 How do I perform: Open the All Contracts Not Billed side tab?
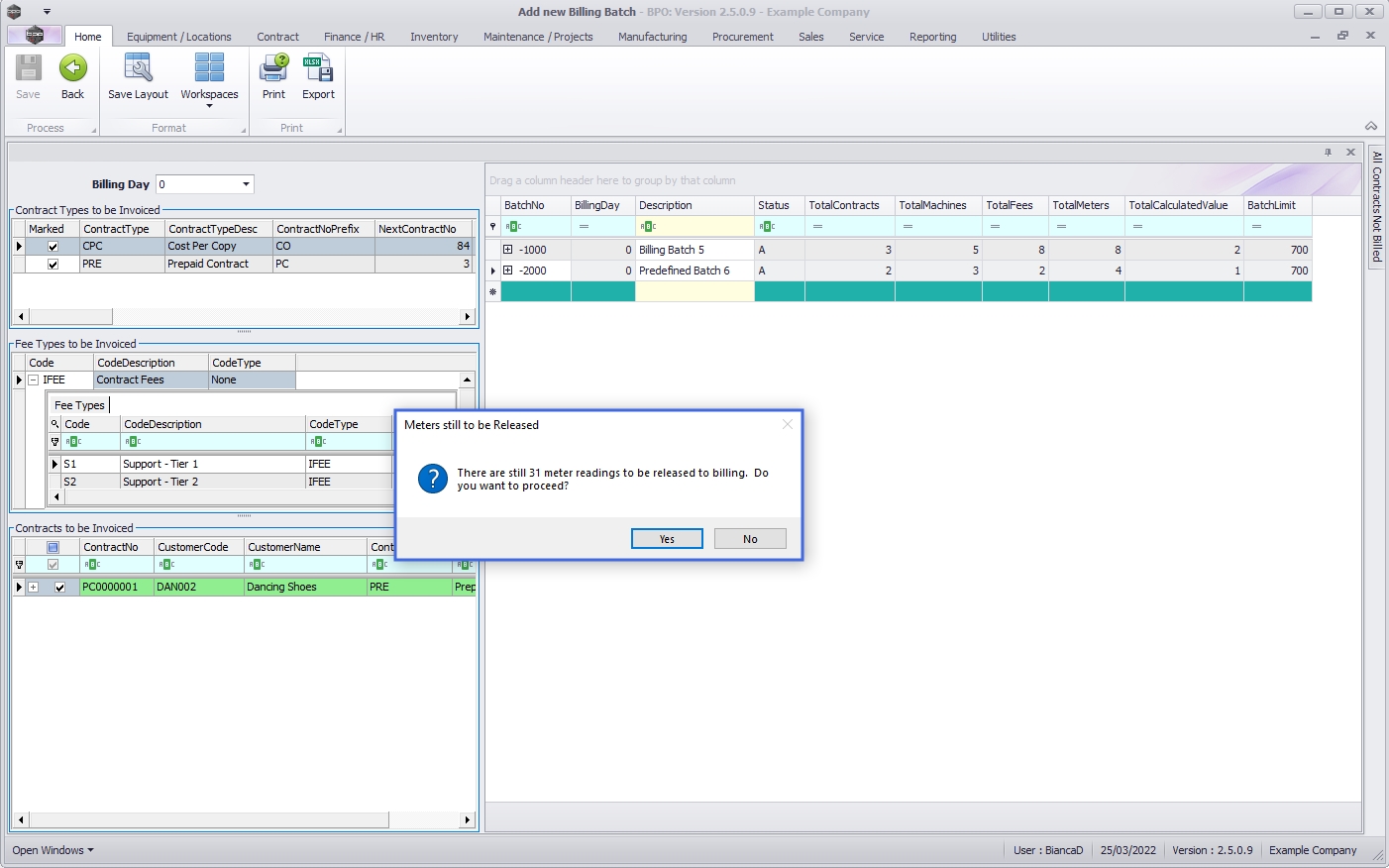point(1376,206)
